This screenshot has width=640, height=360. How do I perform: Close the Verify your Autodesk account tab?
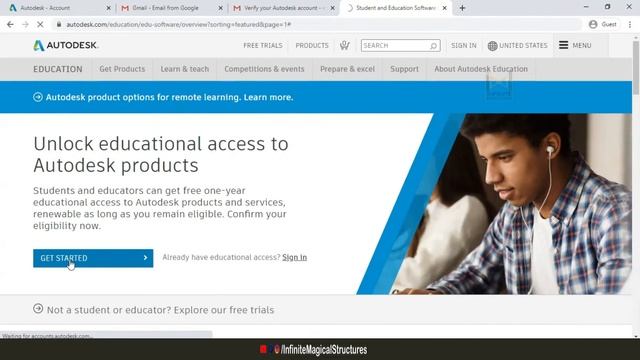point(332,8)
